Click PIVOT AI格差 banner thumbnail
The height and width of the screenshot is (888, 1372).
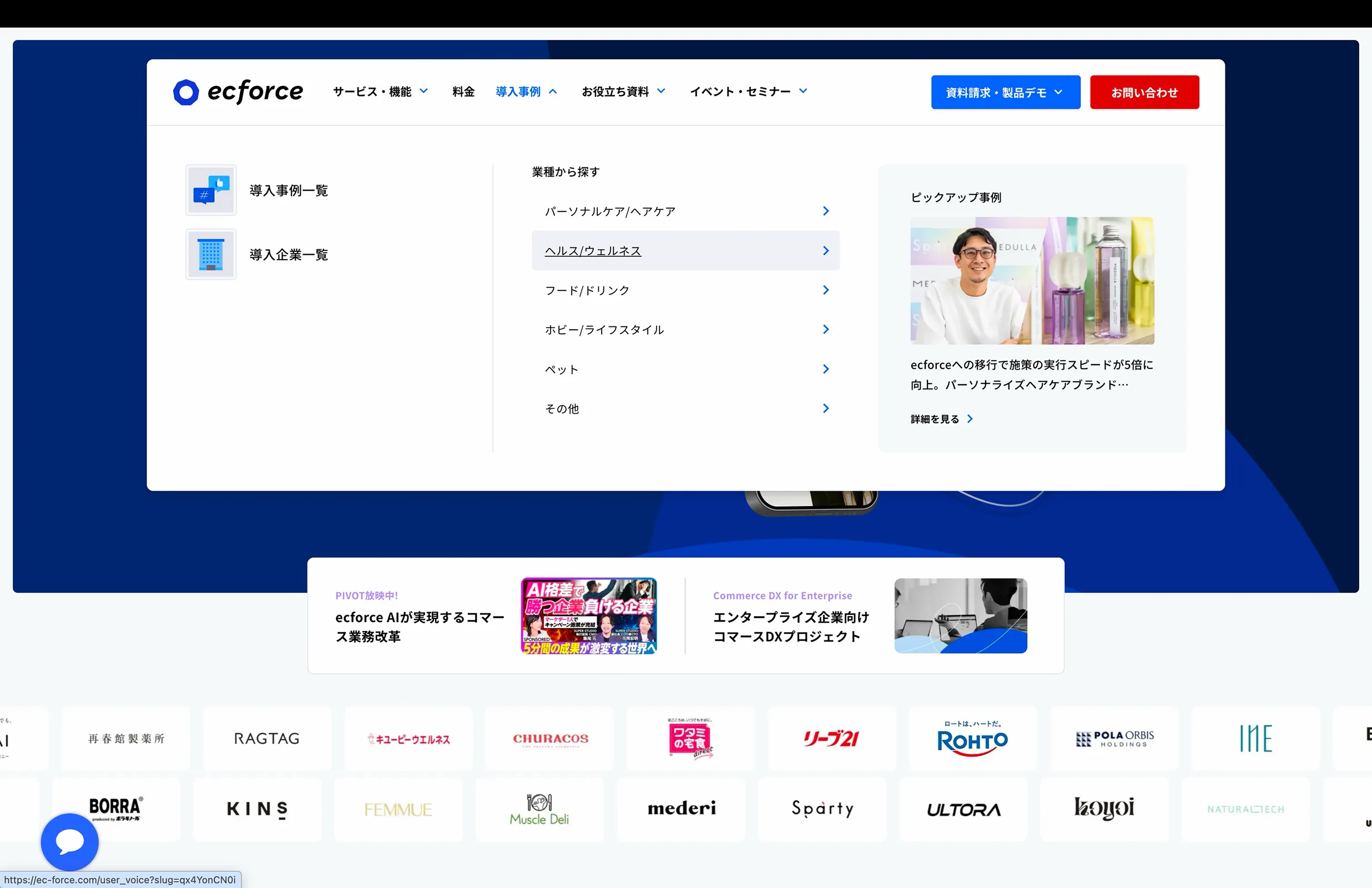[589, 616]
